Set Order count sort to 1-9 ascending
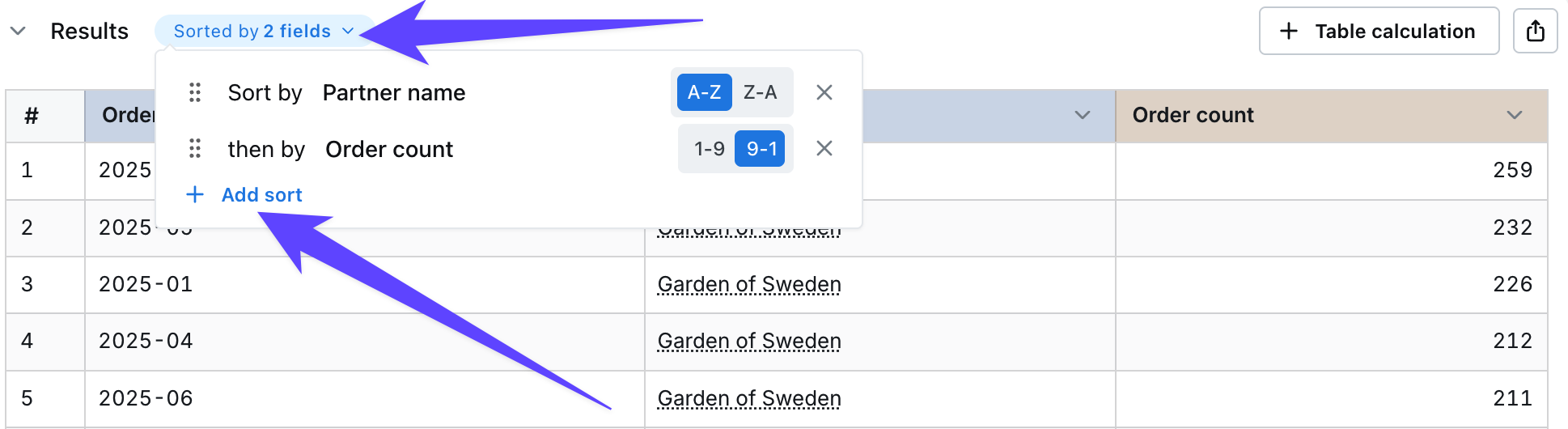 [709, 149]
